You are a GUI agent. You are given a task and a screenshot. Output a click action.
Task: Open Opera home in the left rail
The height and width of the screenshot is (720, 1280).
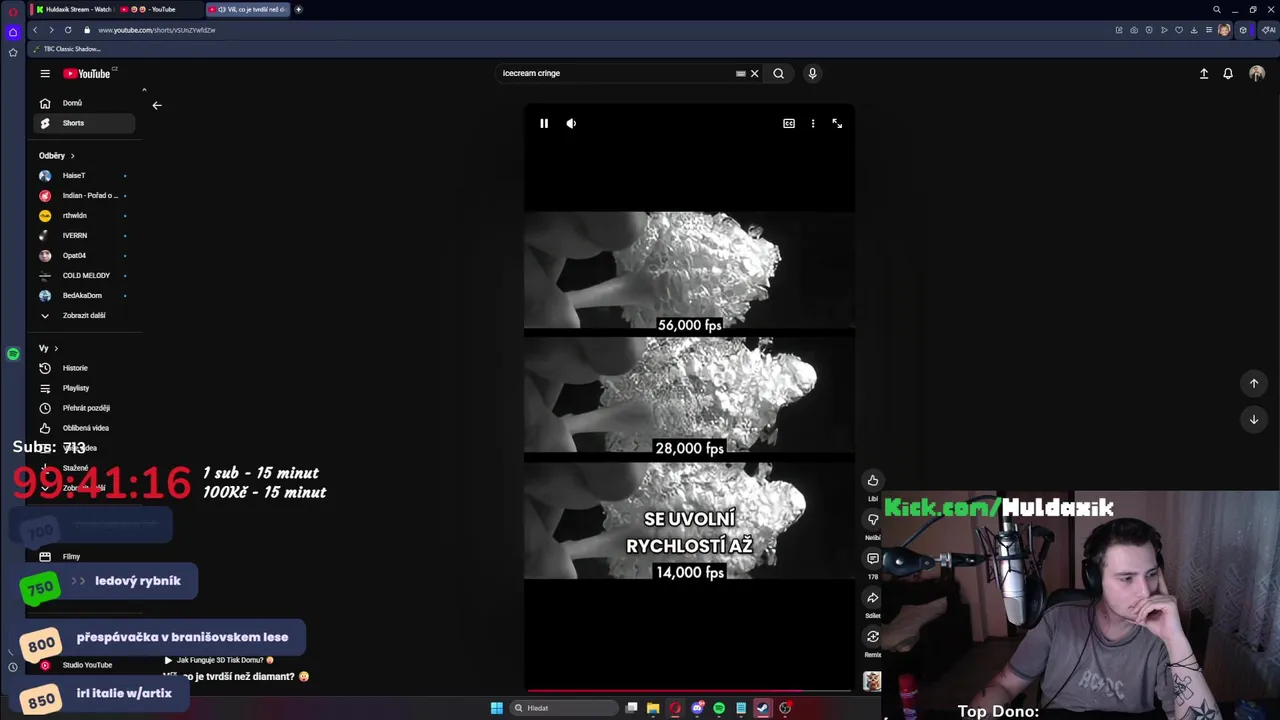pos(13,32)
